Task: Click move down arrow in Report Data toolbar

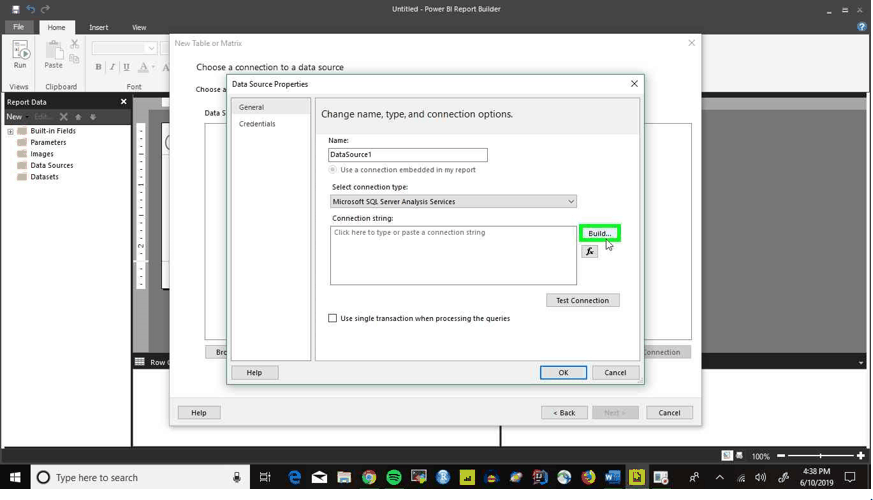Action: point(93,117)
